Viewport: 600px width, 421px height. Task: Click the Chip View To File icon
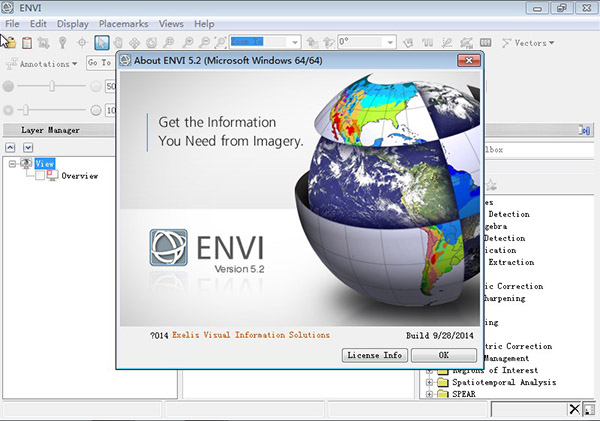(x=43, y=42)
